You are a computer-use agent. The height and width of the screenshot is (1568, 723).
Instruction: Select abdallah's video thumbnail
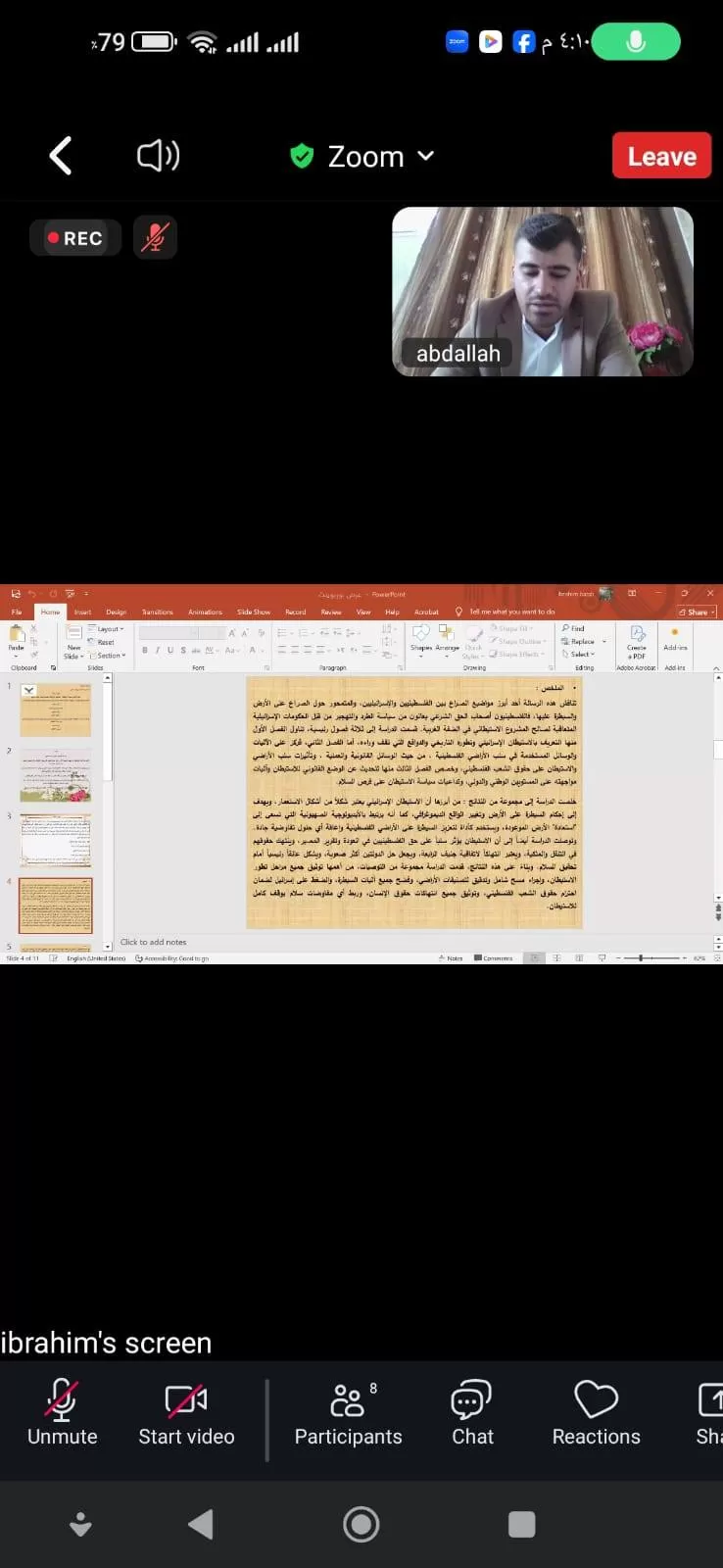[x=542, y=291]
